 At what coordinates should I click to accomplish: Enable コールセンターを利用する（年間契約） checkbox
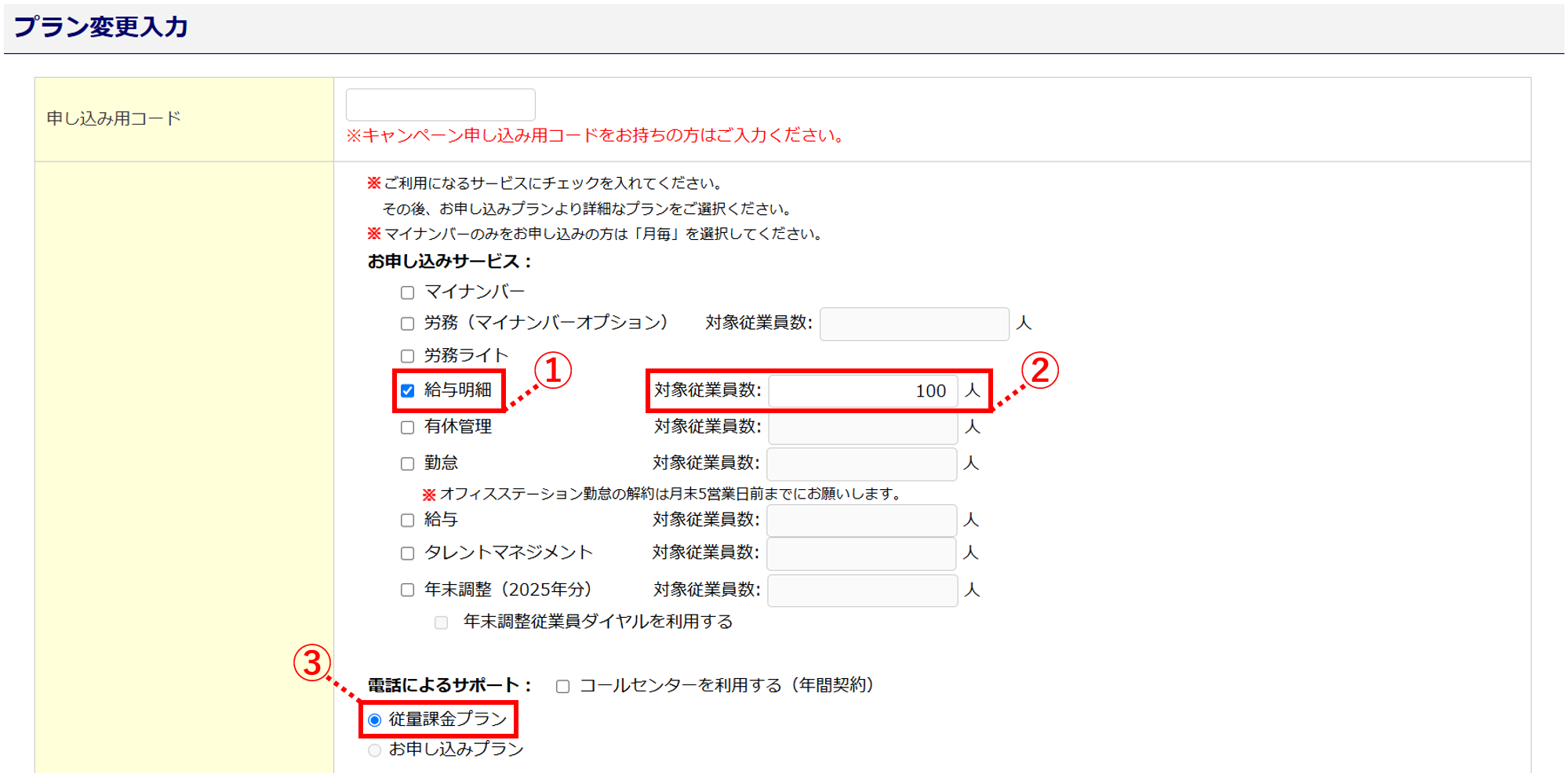coord(562,686)
